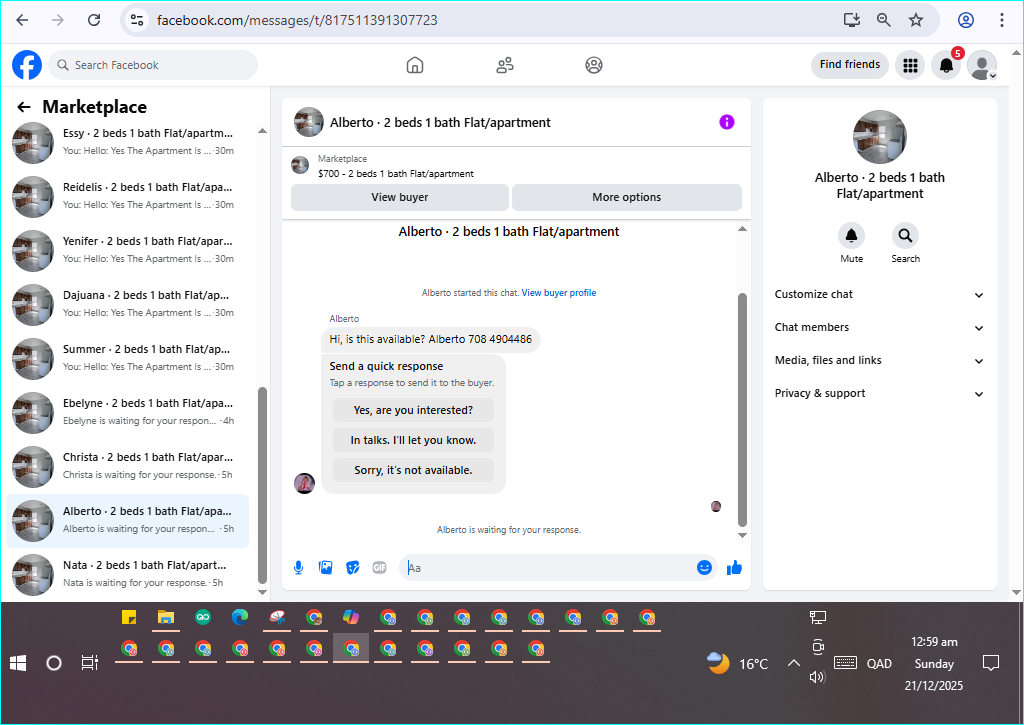The height and width of the screenshot is (725, 1024).
Task: Open the notifications bell with badge
Action: coord(946,65)
